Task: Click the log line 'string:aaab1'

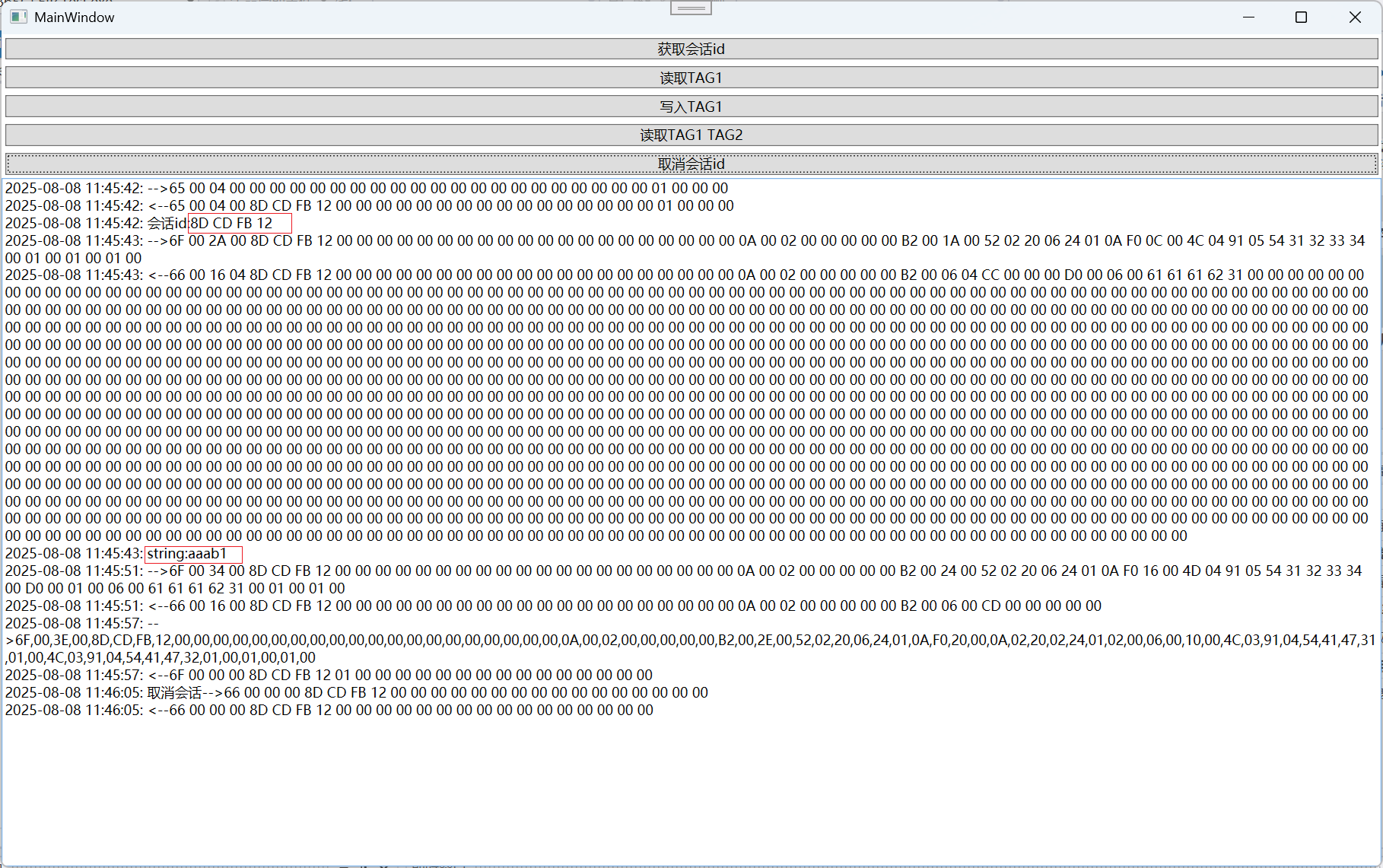Action: tap(116, 553)
